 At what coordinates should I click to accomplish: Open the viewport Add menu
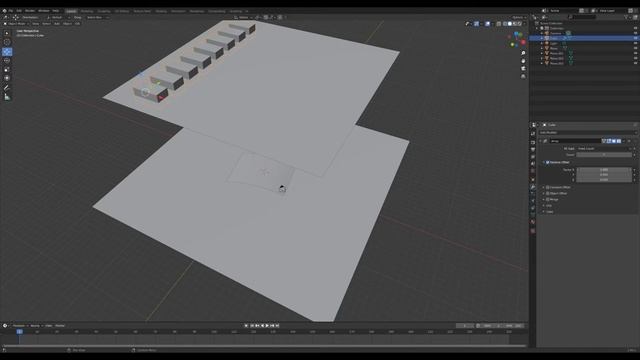(x=57, y=24)
